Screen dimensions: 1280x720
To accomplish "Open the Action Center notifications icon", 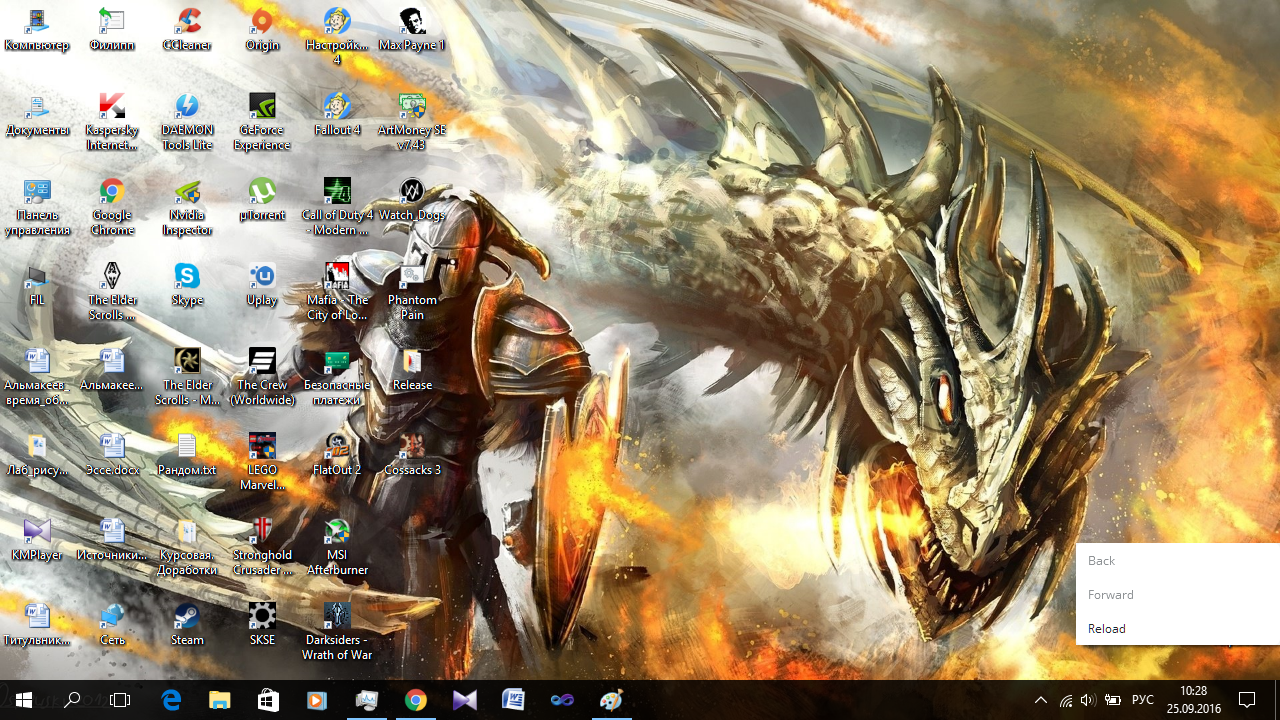I will click(1247, 700).
